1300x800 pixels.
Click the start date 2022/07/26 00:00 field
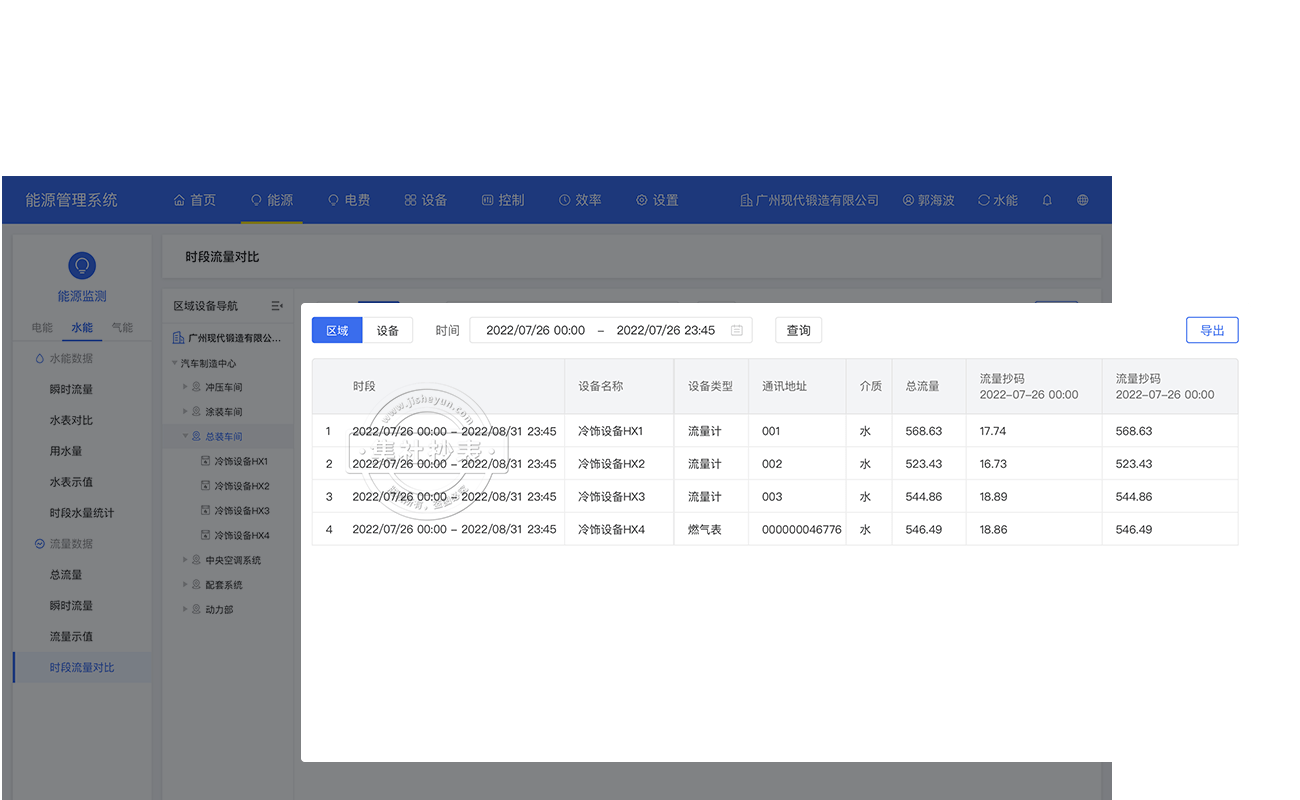click(535, 330)
